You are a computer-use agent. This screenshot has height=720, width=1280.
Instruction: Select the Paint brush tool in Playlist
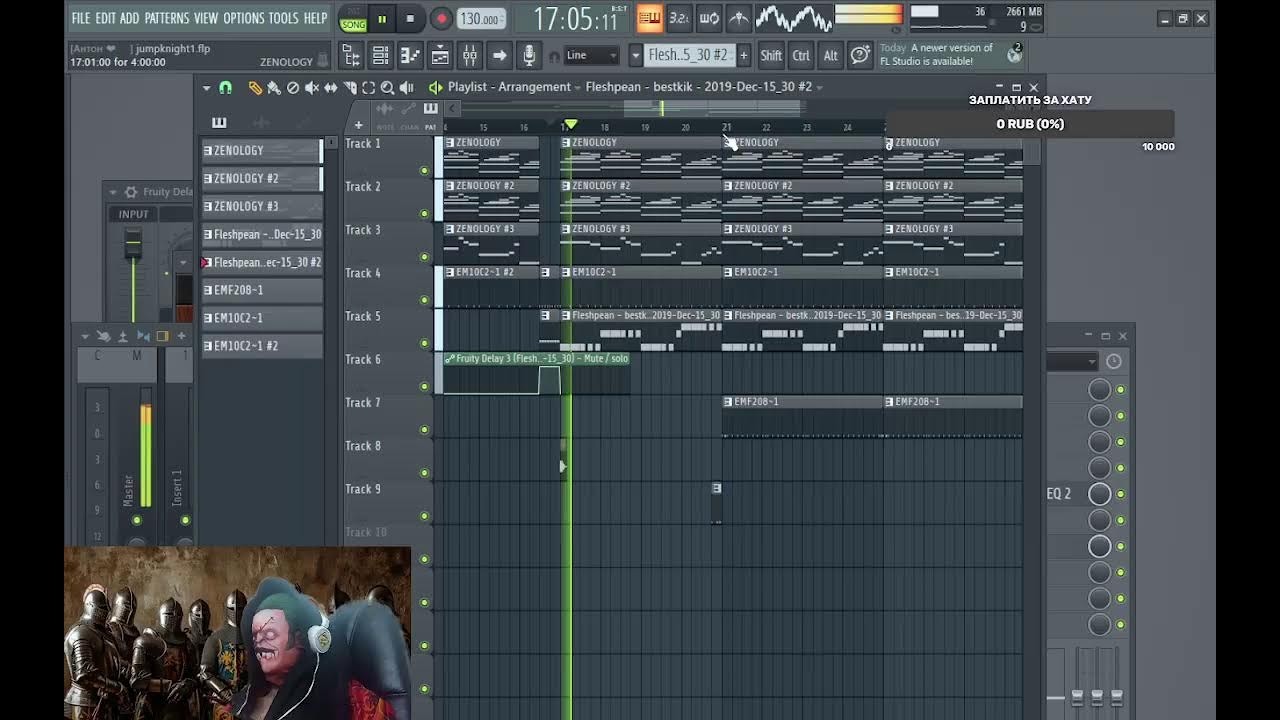274,88
